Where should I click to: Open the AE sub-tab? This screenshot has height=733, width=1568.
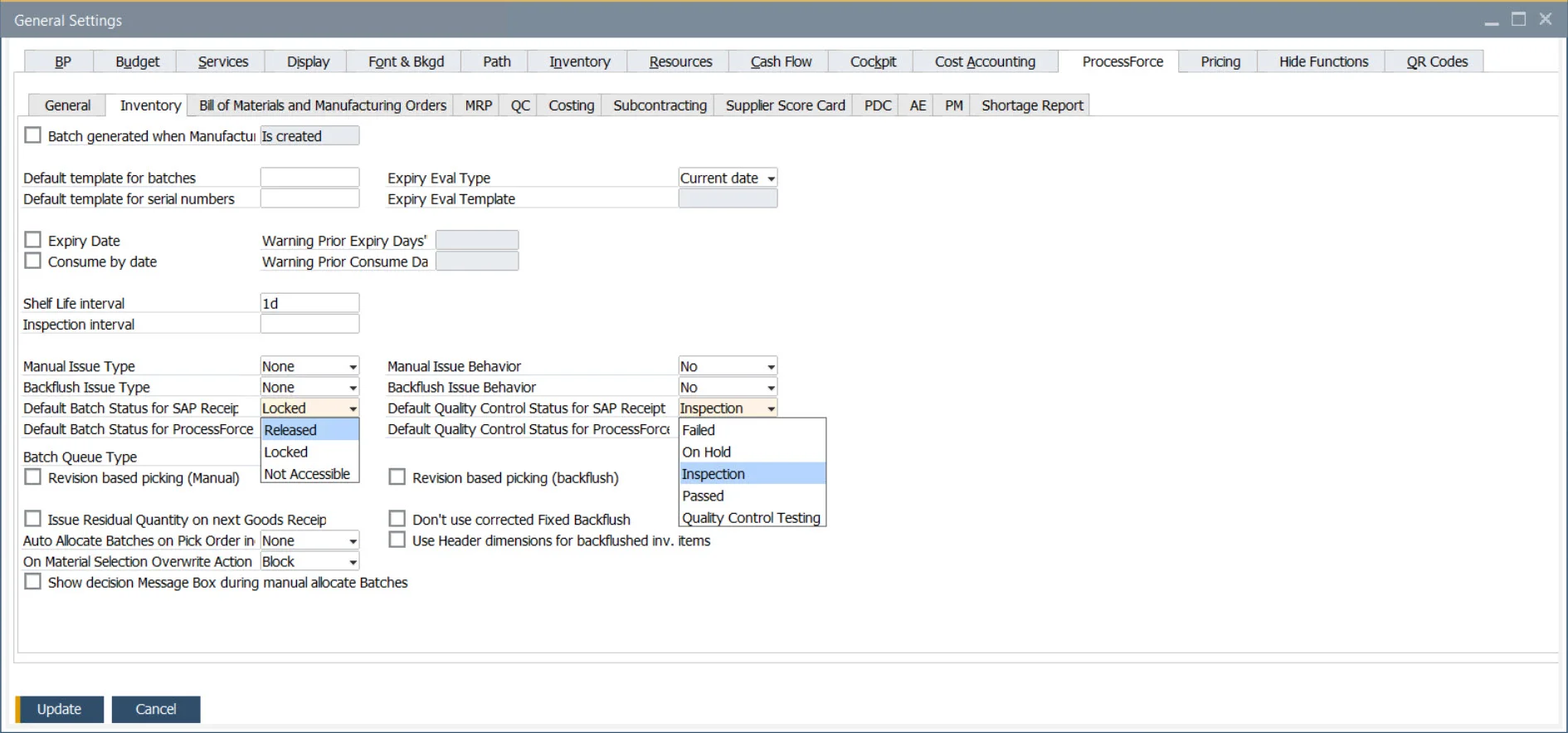(x=918, y=105)
